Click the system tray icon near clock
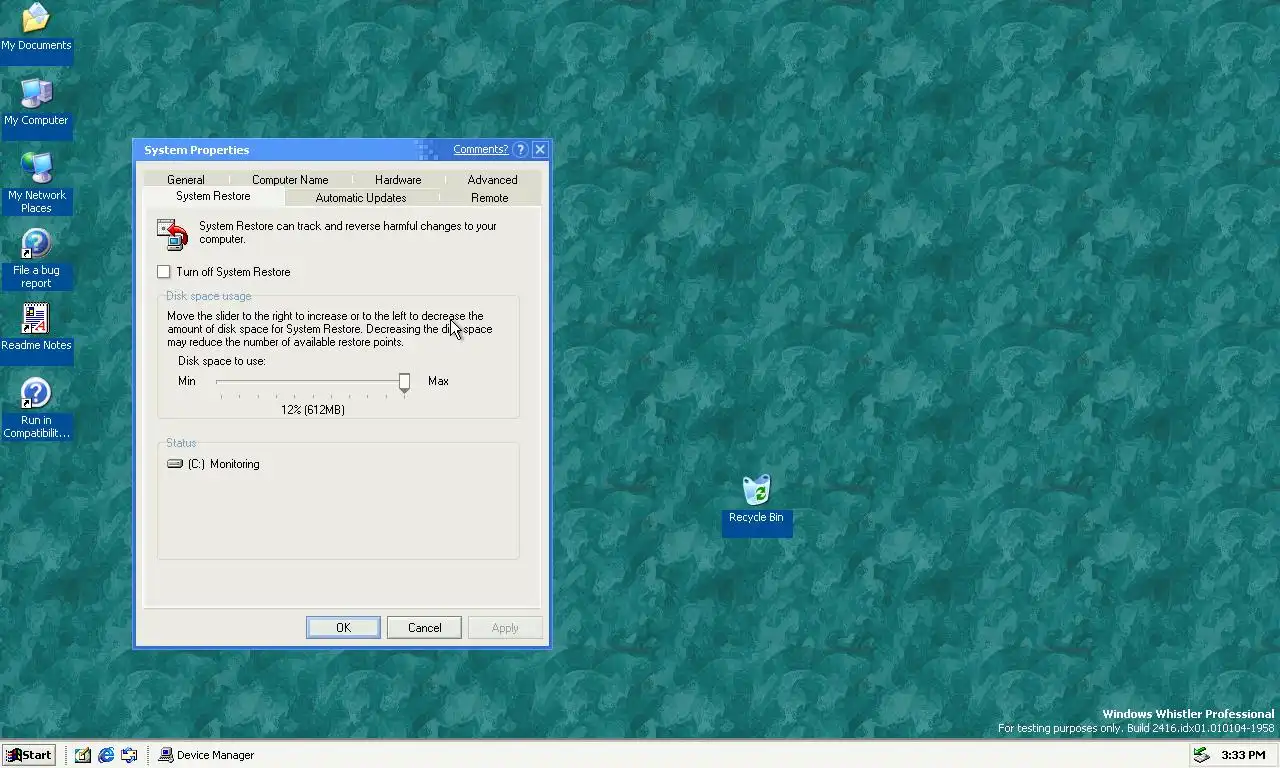Screen dimensions: 1280x768 point(1201,755)
